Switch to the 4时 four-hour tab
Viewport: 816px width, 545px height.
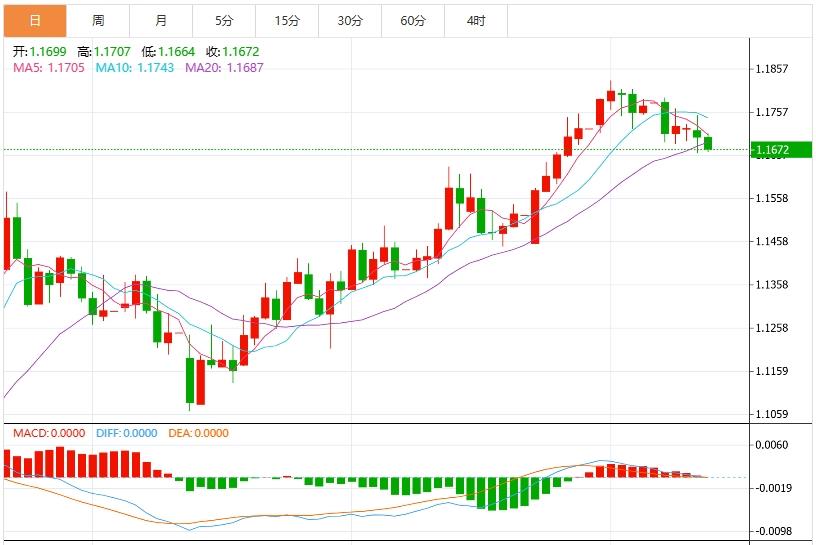(x=476, y=20)
